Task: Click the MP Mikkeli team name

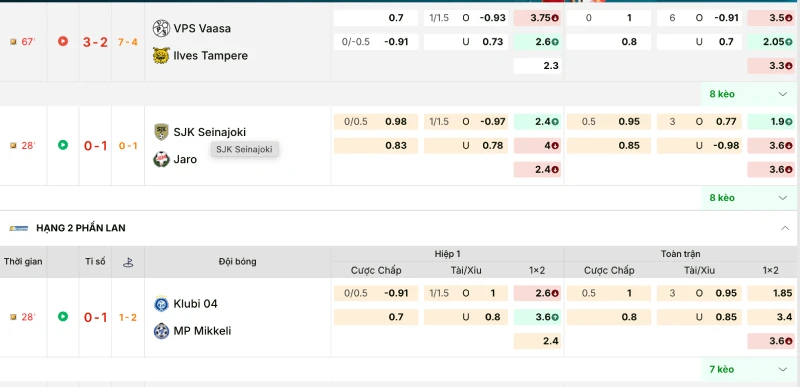Action: pos(202,331)
